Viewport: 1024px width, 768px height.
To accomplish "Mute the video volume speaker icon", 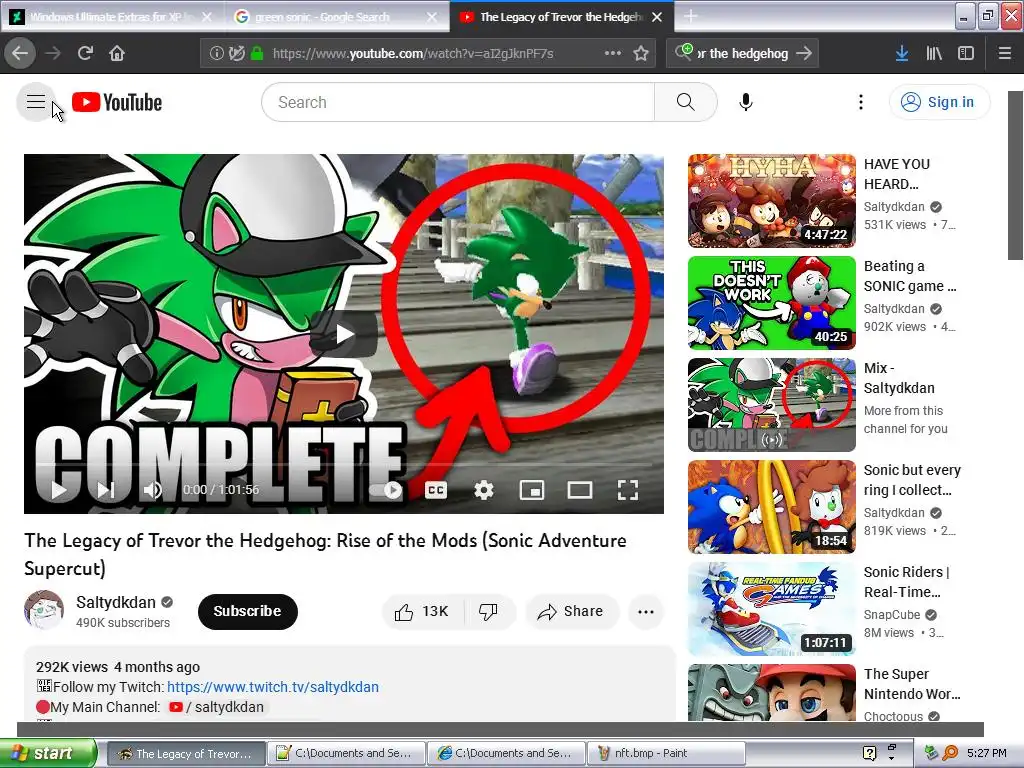I will click(x=153, y=490).
